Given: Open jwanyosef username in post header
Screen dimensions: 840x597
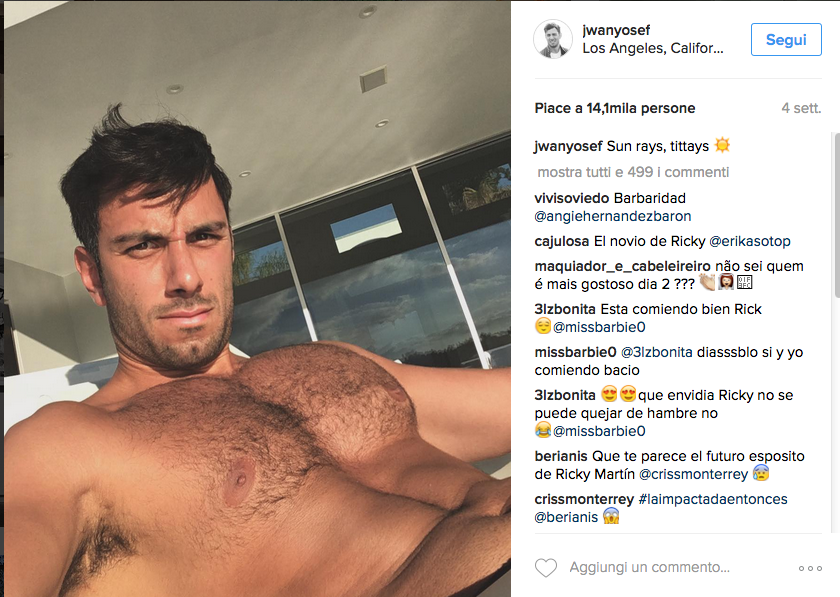Looking at the screenshot, I should coord(616,31).
